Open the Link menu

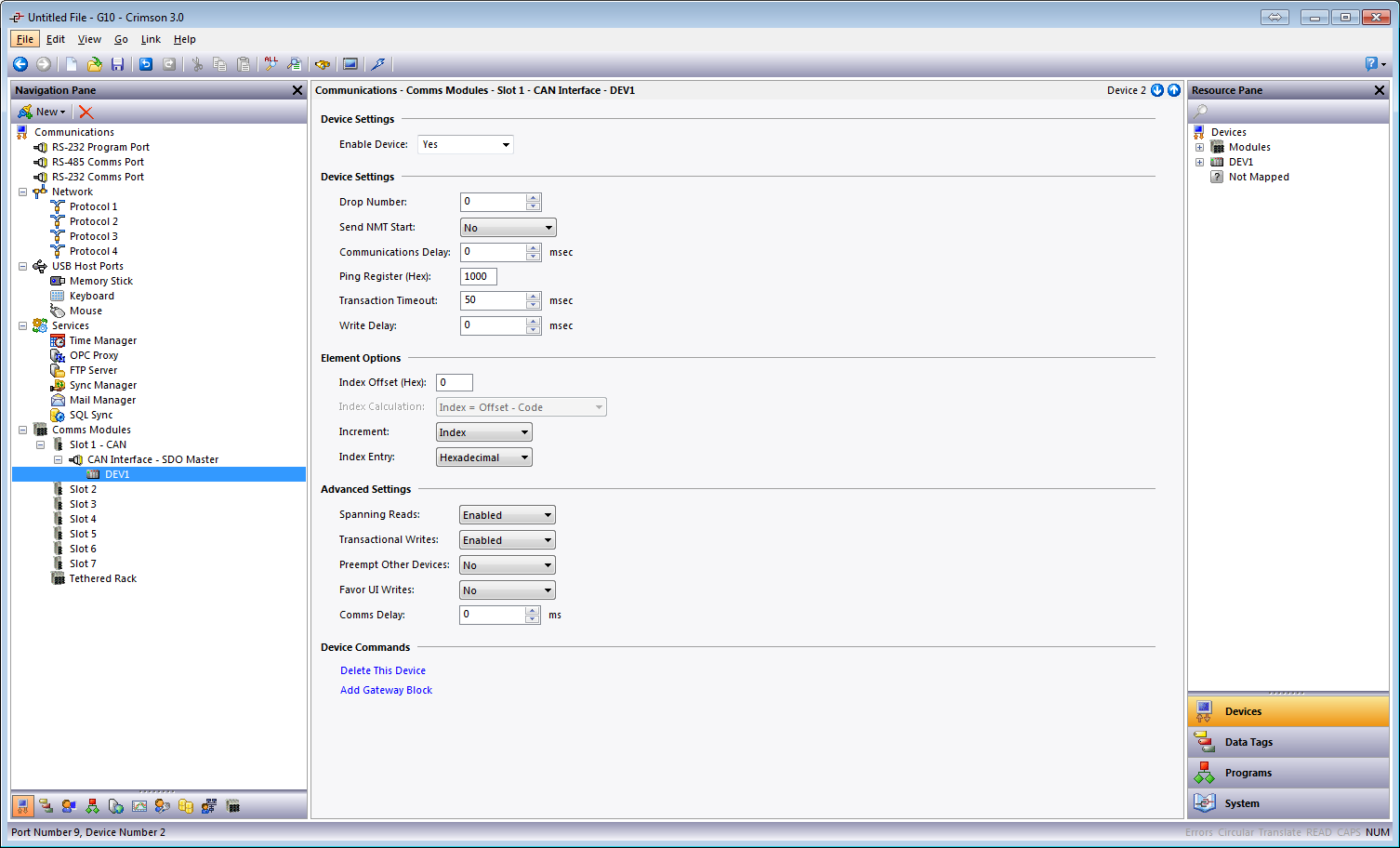151,39
